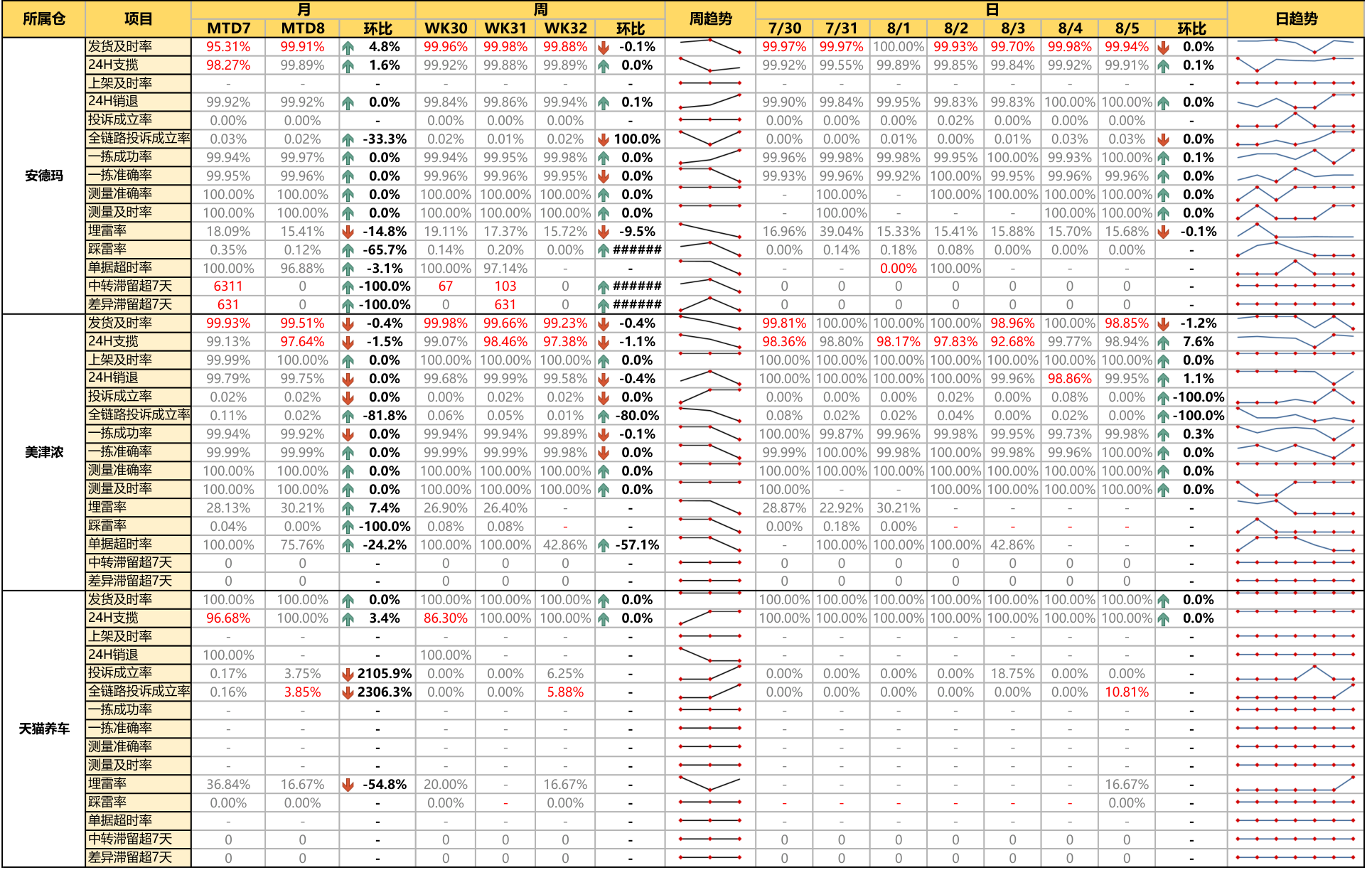Select the red 86.30% cell
This screenshot has width=1372, height=875.
(x=446, y=618)
